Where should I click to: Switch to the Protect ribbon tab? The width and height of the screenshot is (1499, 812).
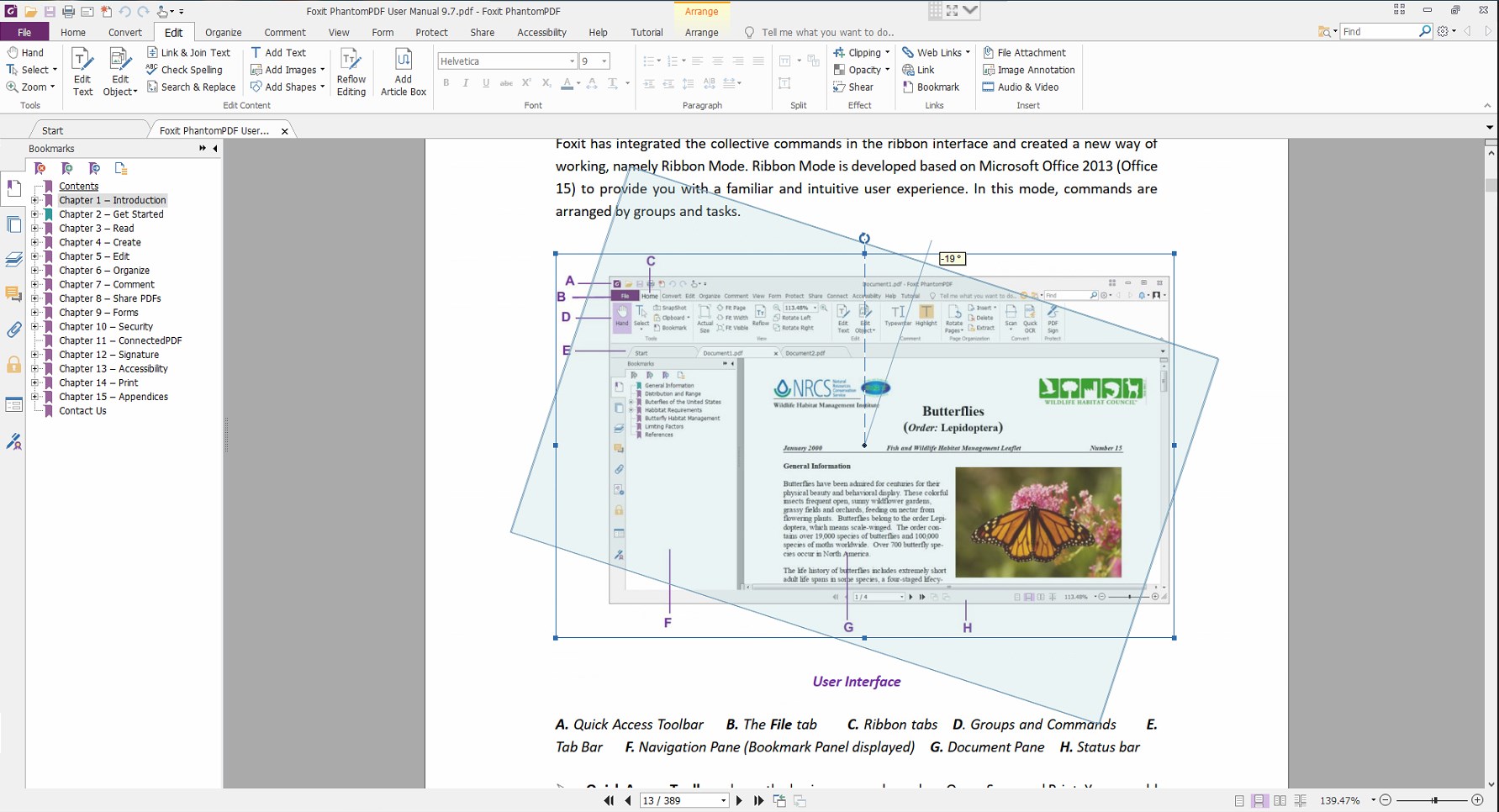coord(431,32)
